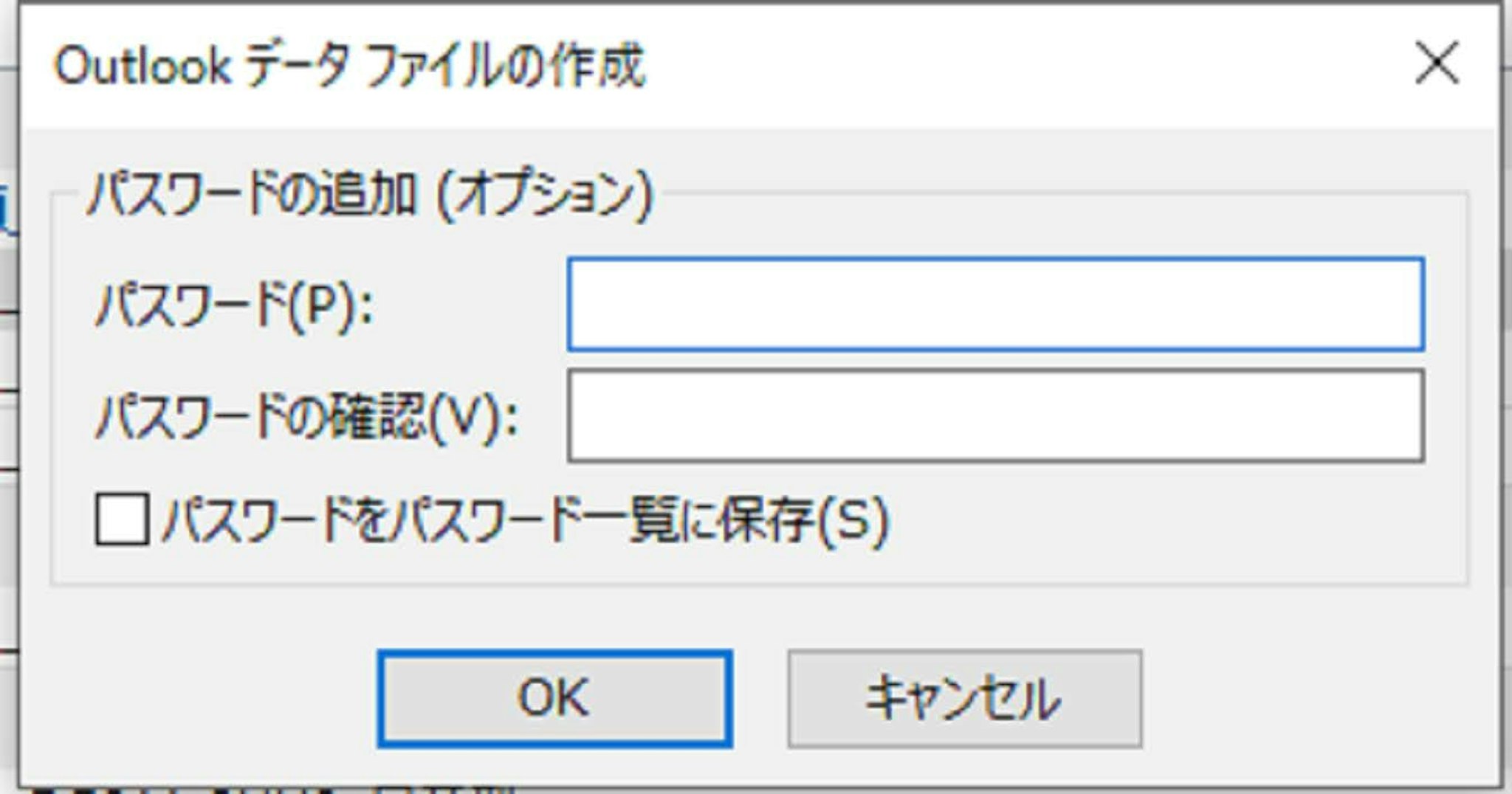Viewport: 1512px width, 794px height.
Task: Select the password confirmation entry box
Action: point(995,416)
